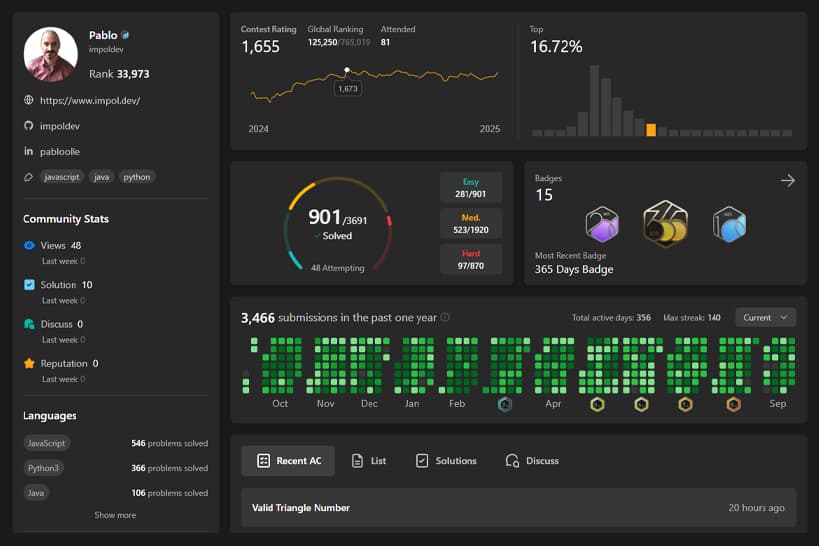Open the 365 Days badge medal
Screen dimensions: 819x546
pyautogui.click(x=665, y=224)
